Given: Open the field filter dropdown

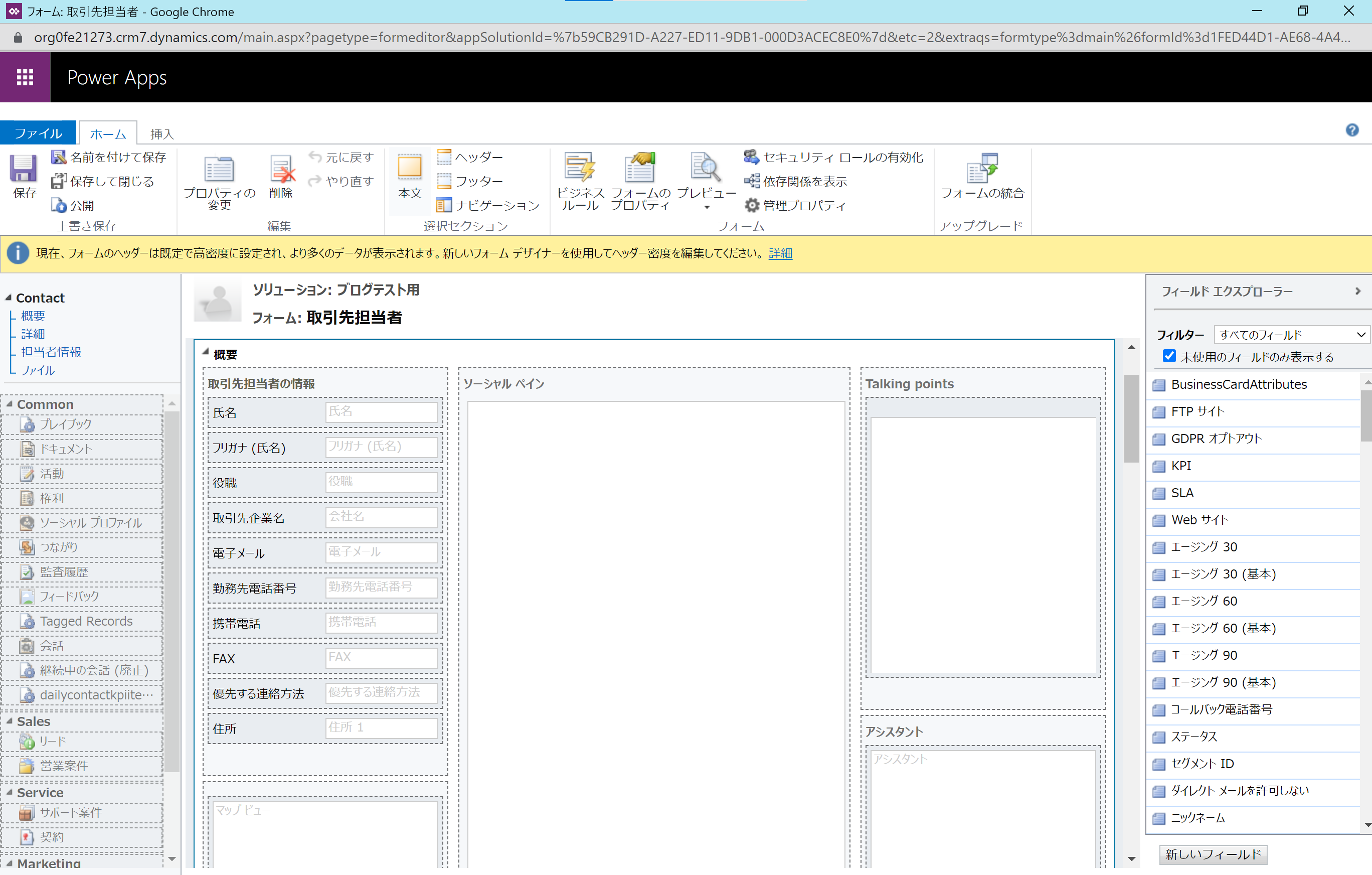Looking at the screenshot, I should (1291, 335).
